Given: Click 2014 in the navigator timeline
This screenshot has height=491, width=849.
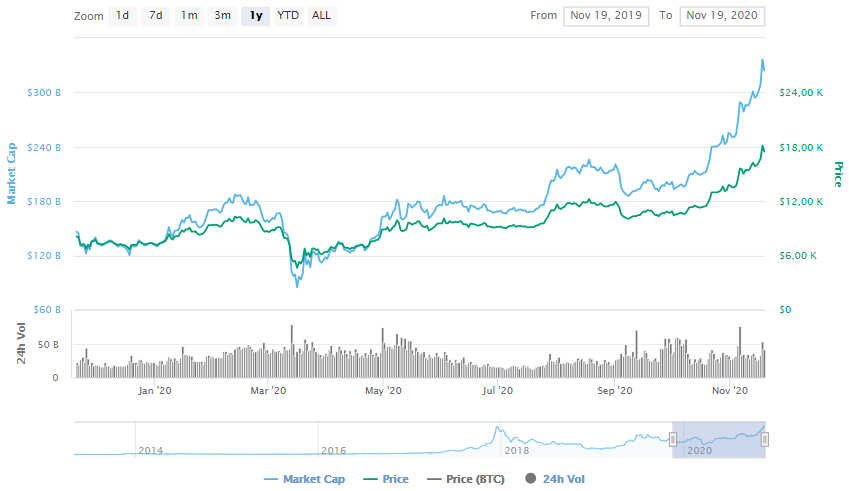Looking at the screenshot, I should [x=151, y=450].
